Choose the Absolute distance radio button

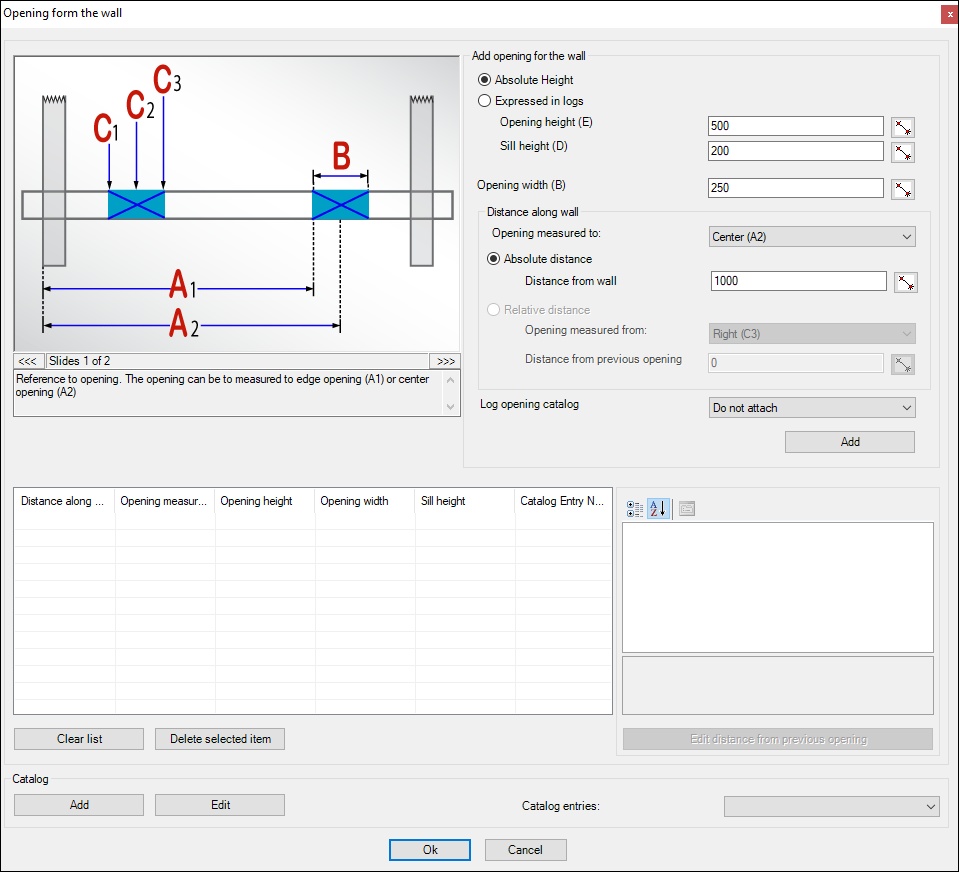coord(494,259)
